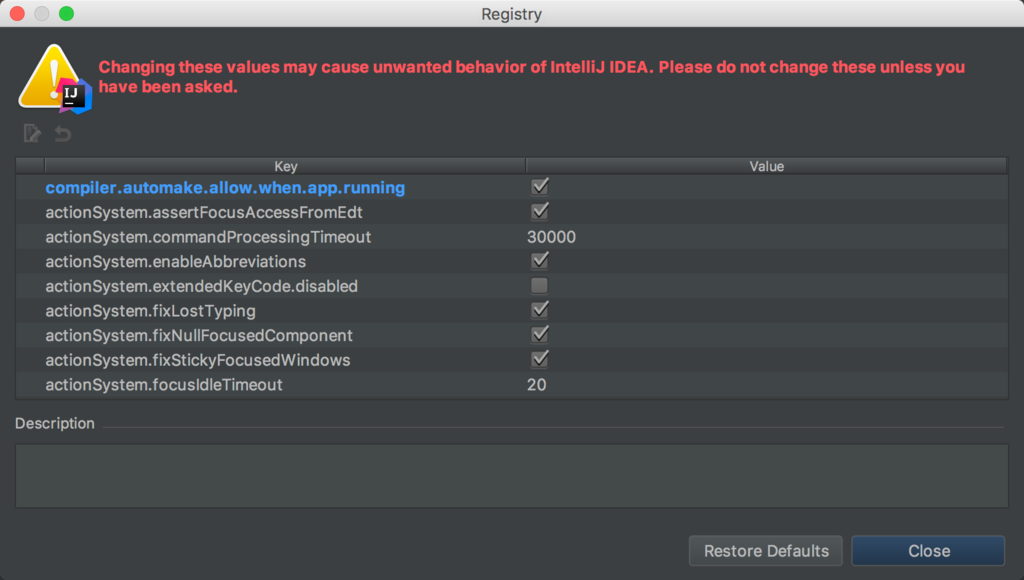Sort by the Key column header
This screenshot has height=580, width=1024.
[285, 166]
